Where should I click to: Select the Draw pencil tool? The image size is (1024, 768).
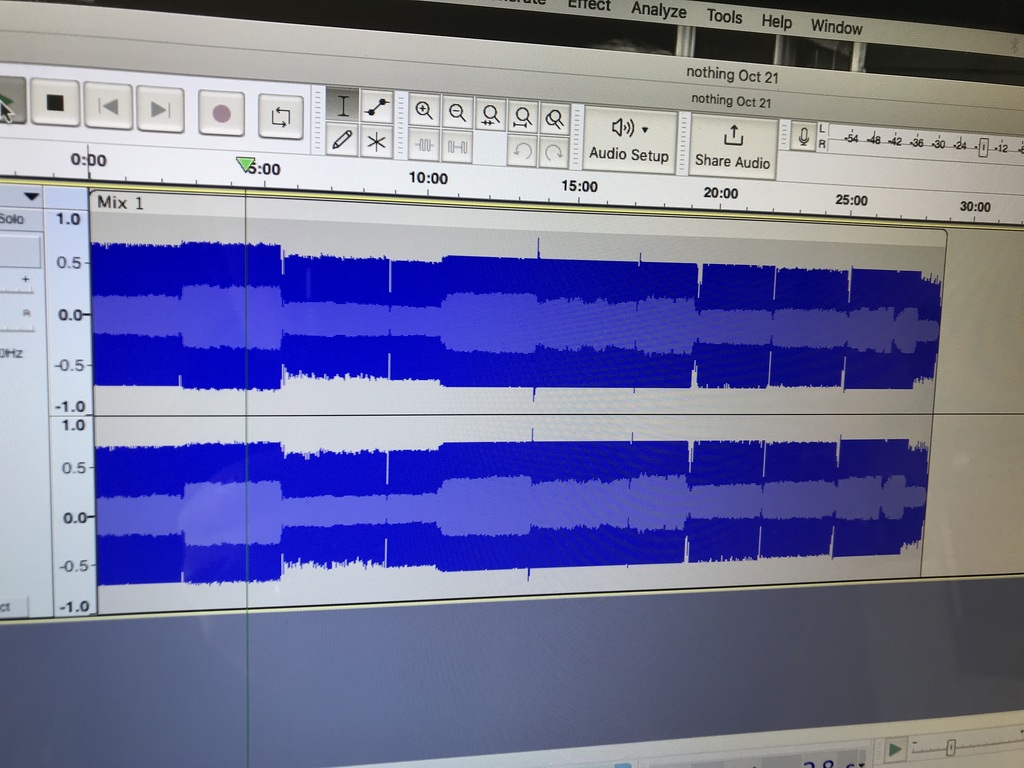(x=342, y=139)
